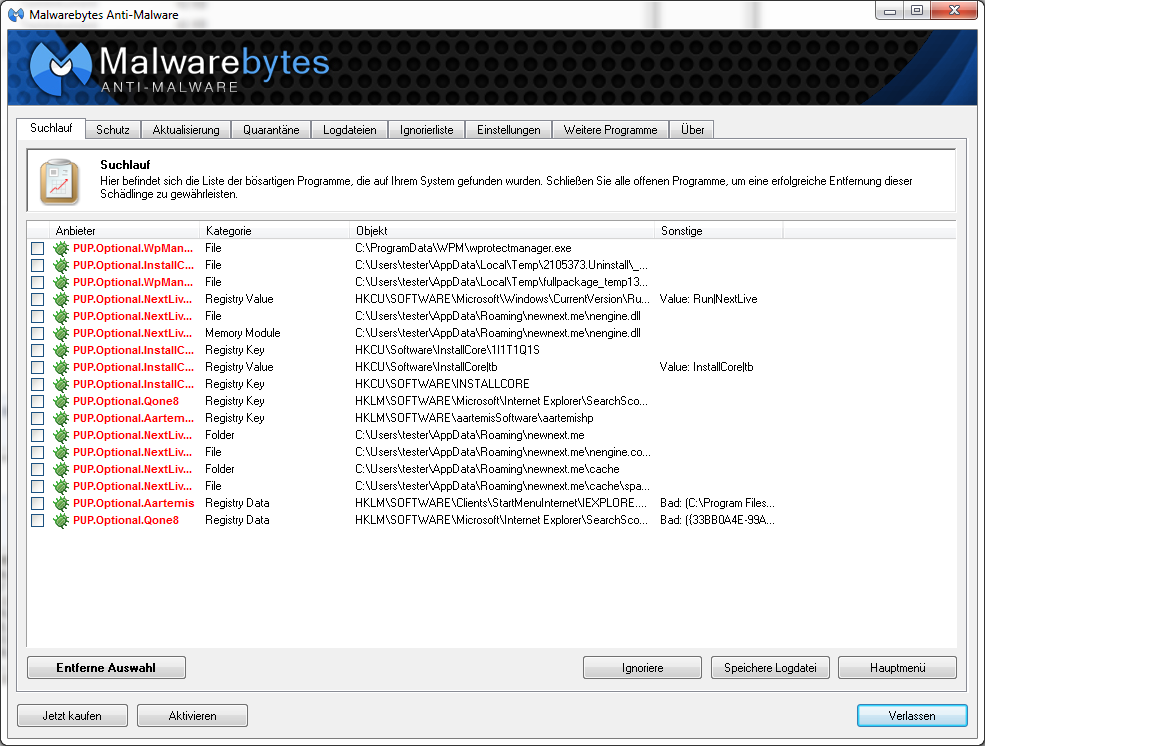Click the Ignoriere button
Viewport: 1152px width, 746px height.
(x=642, y=667)
